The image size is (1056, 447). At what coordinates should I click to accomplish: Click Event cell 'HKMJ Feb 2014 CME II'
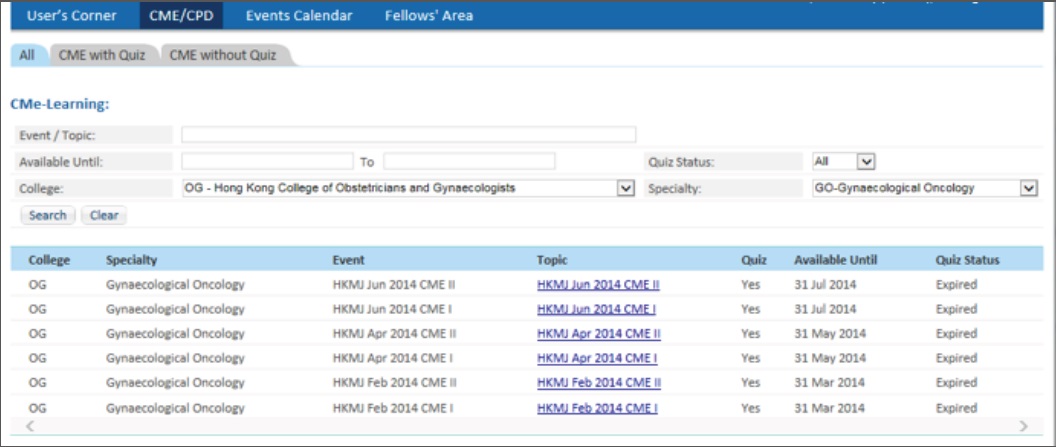(395, 383)
